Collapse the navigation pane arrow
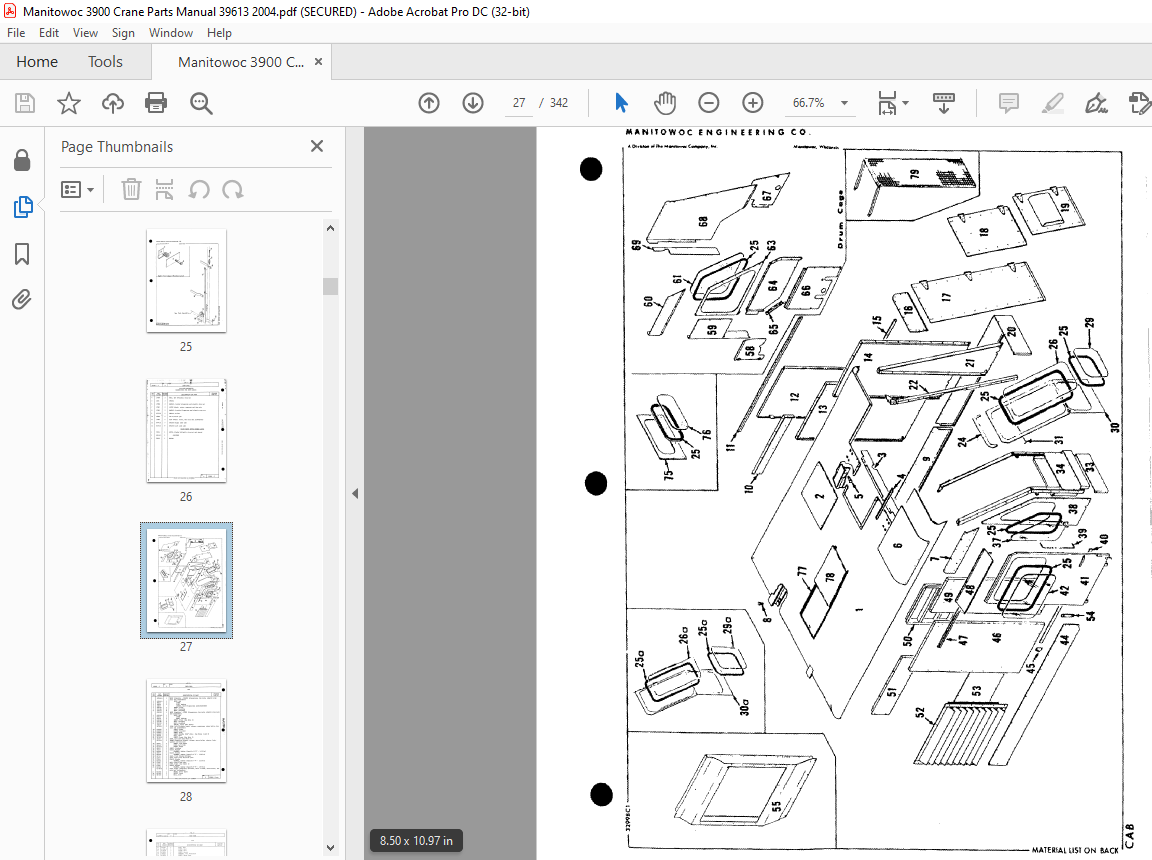Viewport: 1152px width, 860px height. tap(355, 494)
